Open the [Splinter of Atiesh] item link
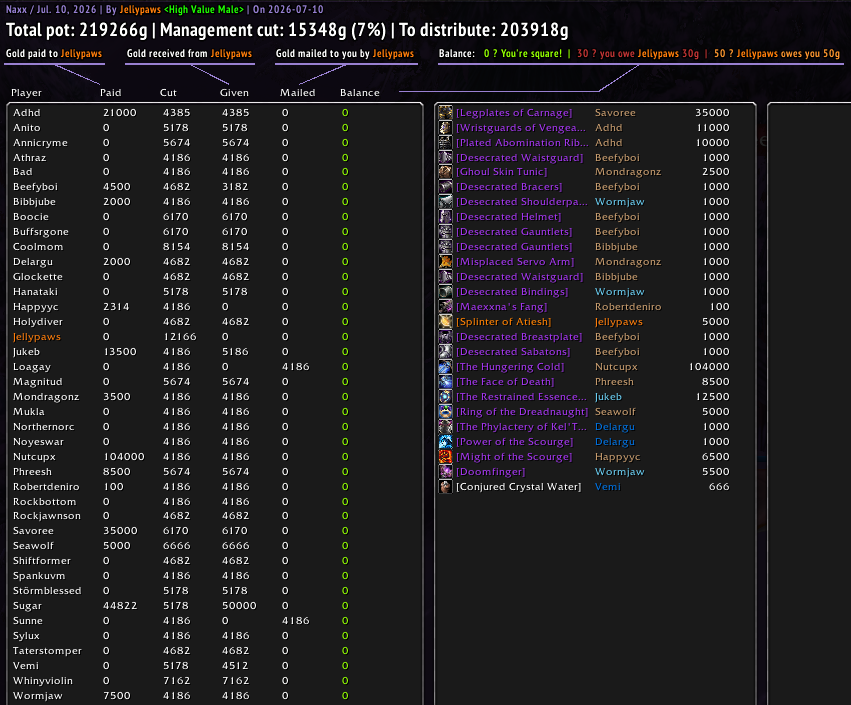 (x=504, y=321)
